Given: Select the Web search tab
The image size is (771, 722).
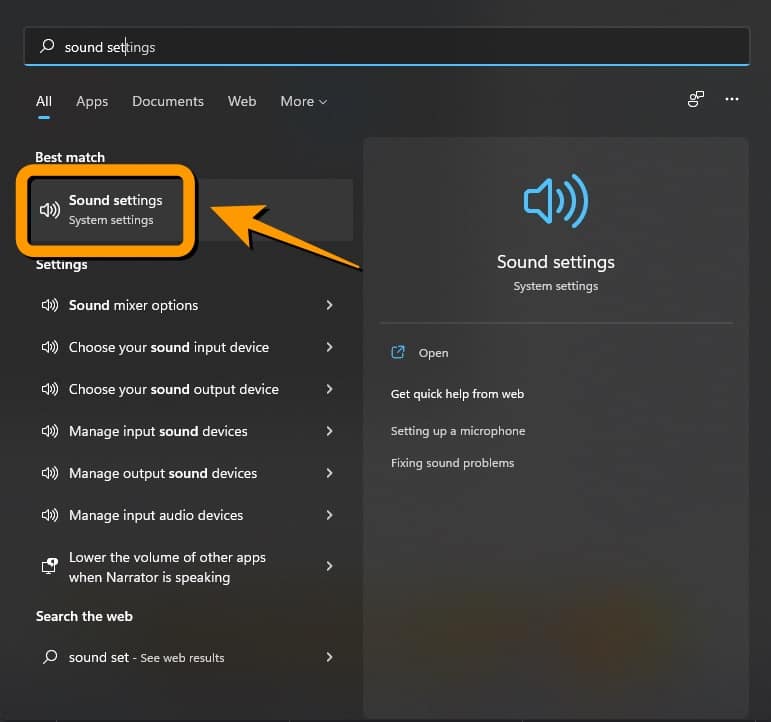Looking at the screenshot, I should coord(242,101).
